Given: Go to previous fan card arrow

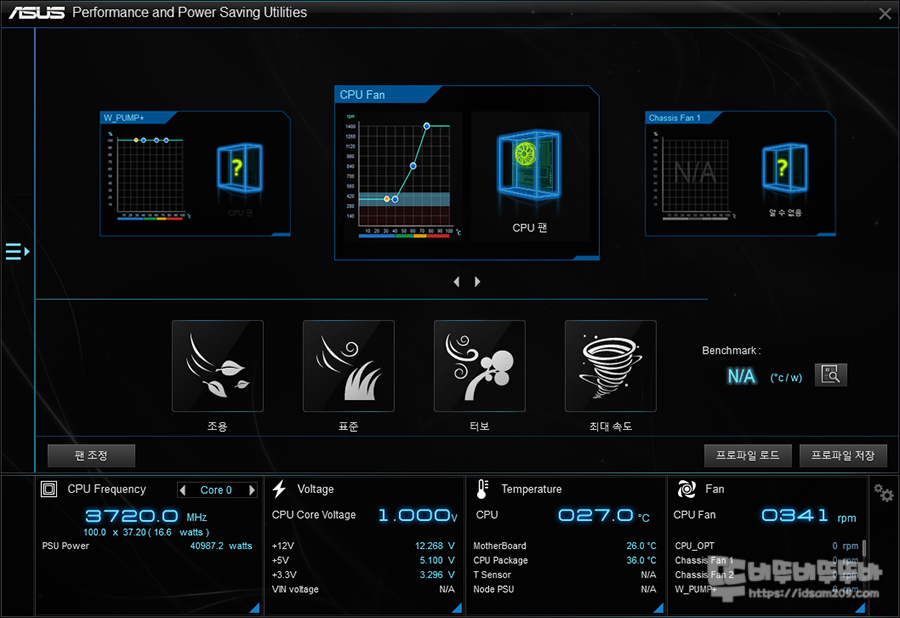Looking at the screenshot, I should pos(456,282).
